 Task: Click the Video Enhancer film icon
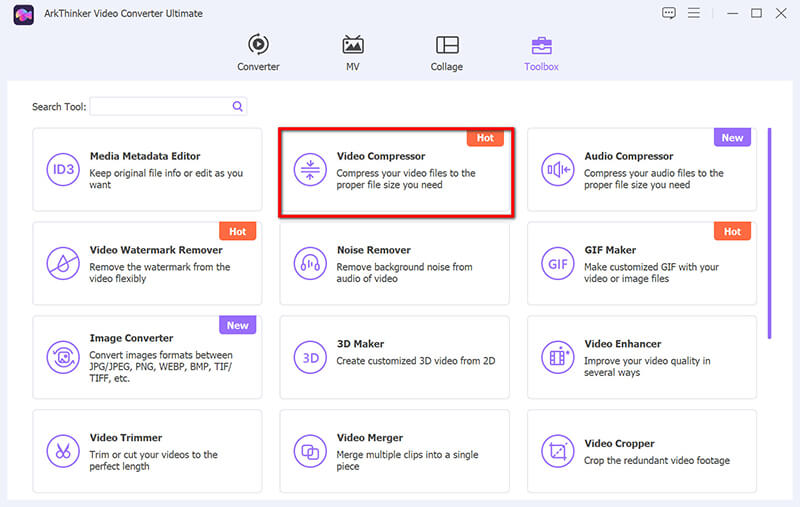[558, 358]
